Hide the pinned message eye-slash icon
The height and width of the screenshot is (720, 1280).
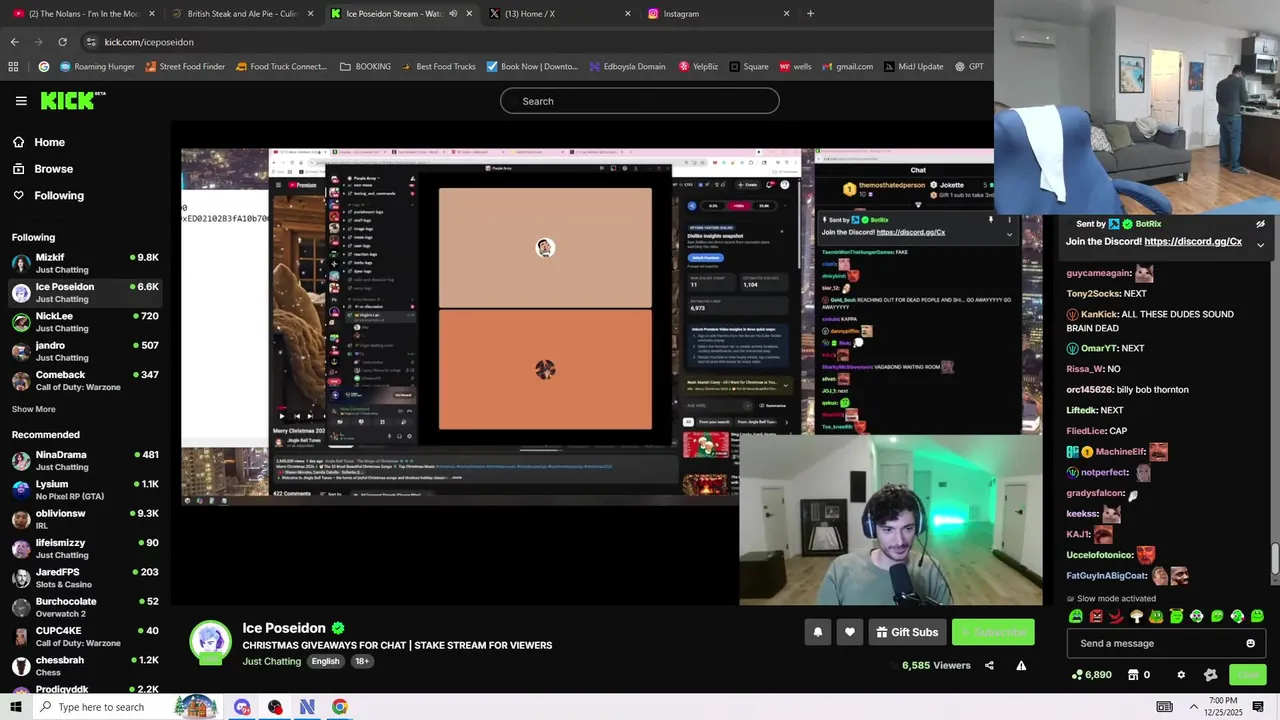point(1260,224)
